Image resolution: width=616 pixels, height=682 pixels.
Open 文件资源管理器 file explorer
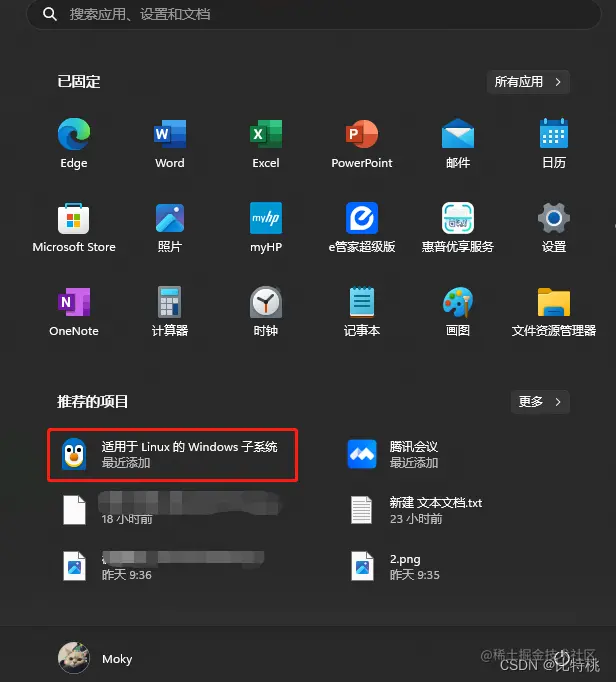[554, 312]
